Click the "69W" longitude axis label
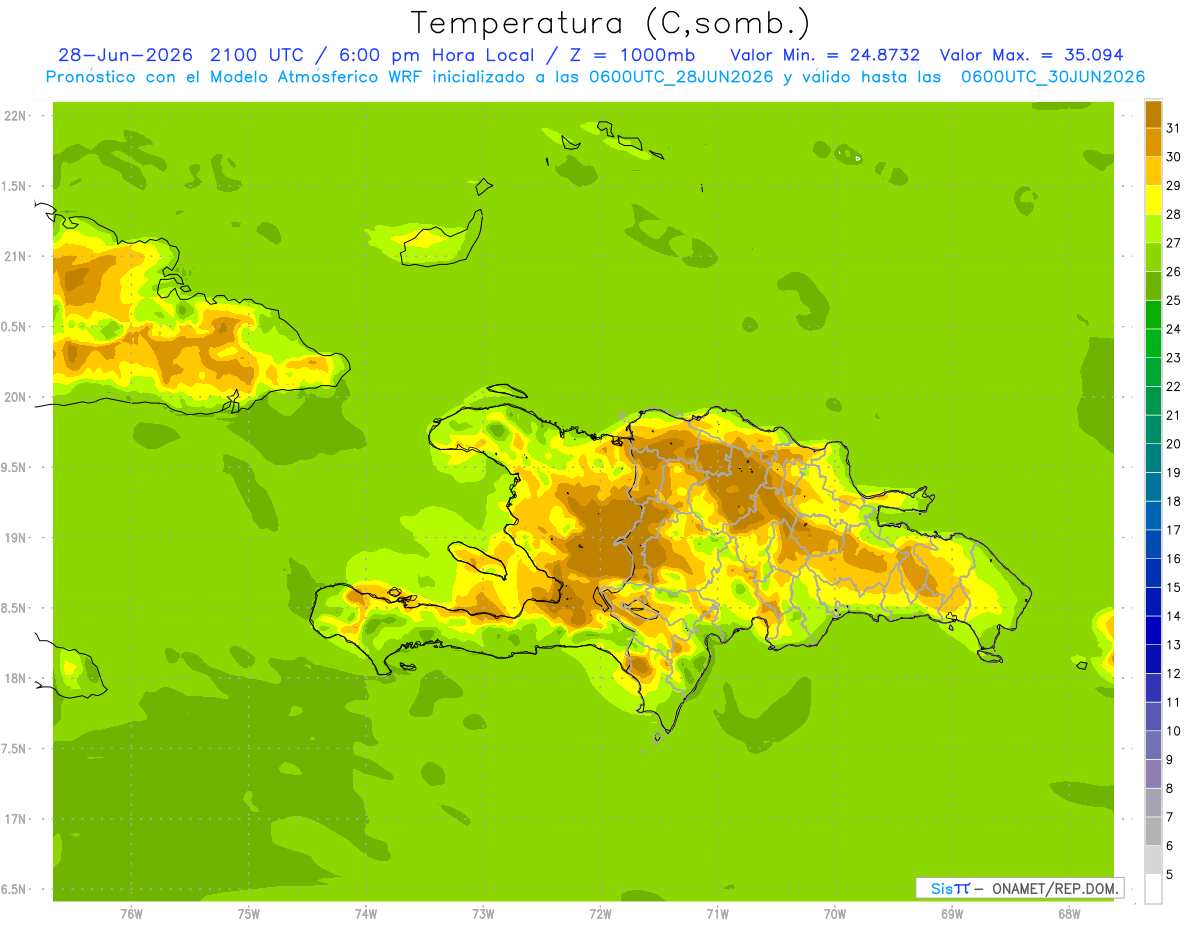 click(x=952, y=914)
